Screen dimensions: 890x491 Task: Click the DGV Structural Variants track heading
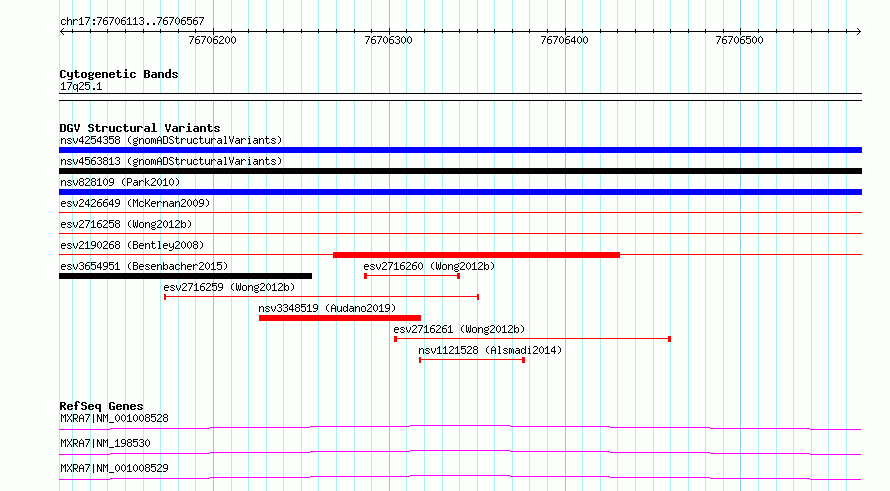click(140, 128)
